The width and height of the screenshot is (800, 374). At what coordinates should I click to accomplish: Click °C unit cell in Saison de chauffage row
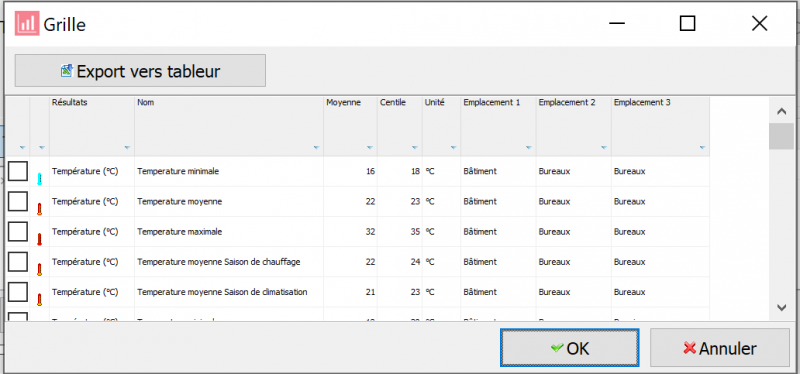tap(441, 262)
